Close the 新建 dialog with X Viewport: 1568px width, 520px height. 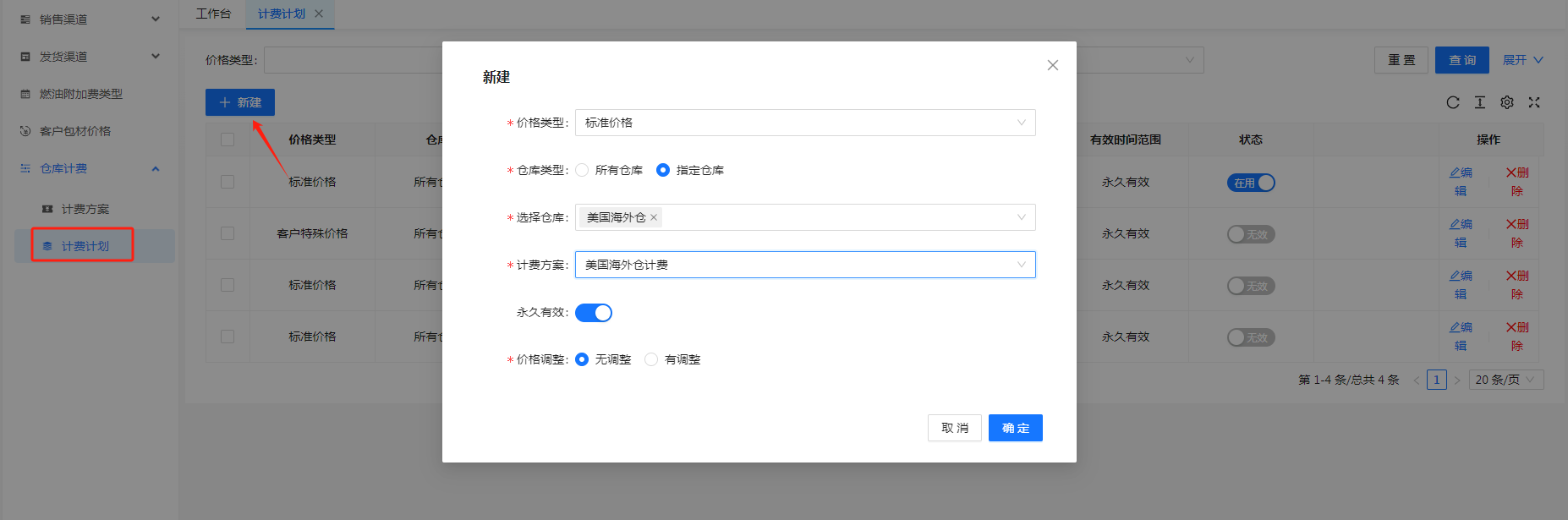pyautogui.click(x=1052, y=65)
